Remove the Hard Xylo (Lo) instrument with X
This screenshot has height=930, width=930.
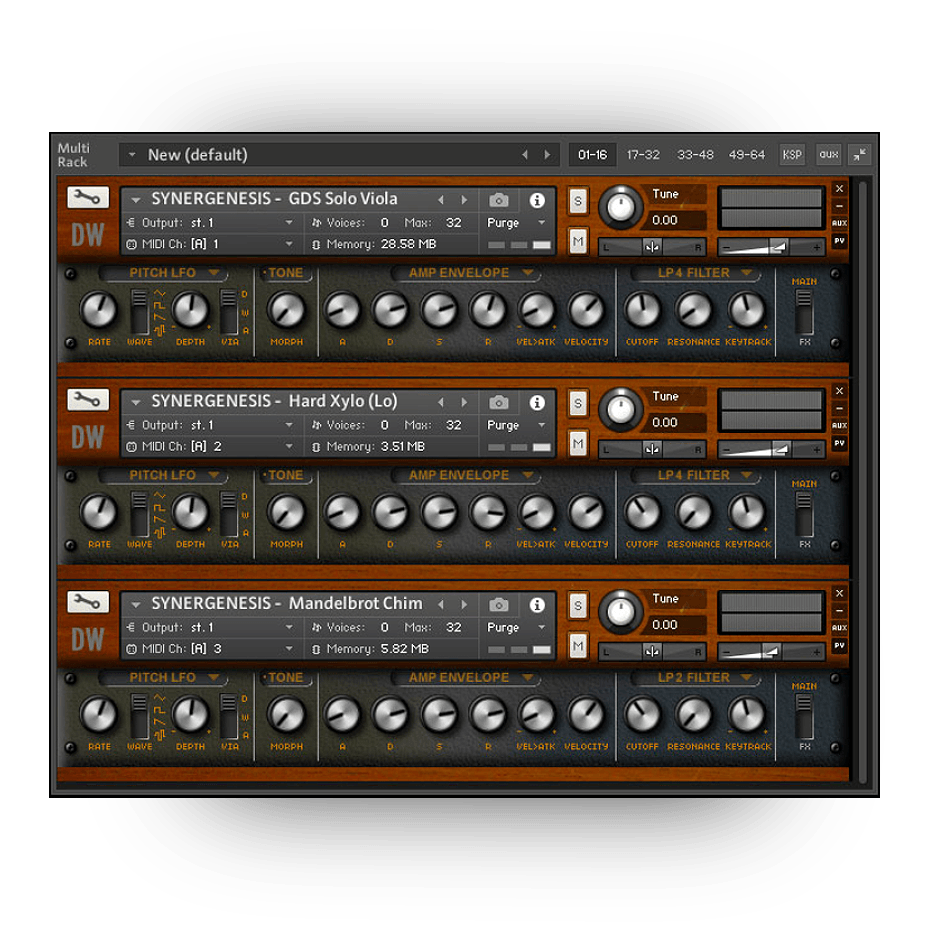(x=839, y=391)
